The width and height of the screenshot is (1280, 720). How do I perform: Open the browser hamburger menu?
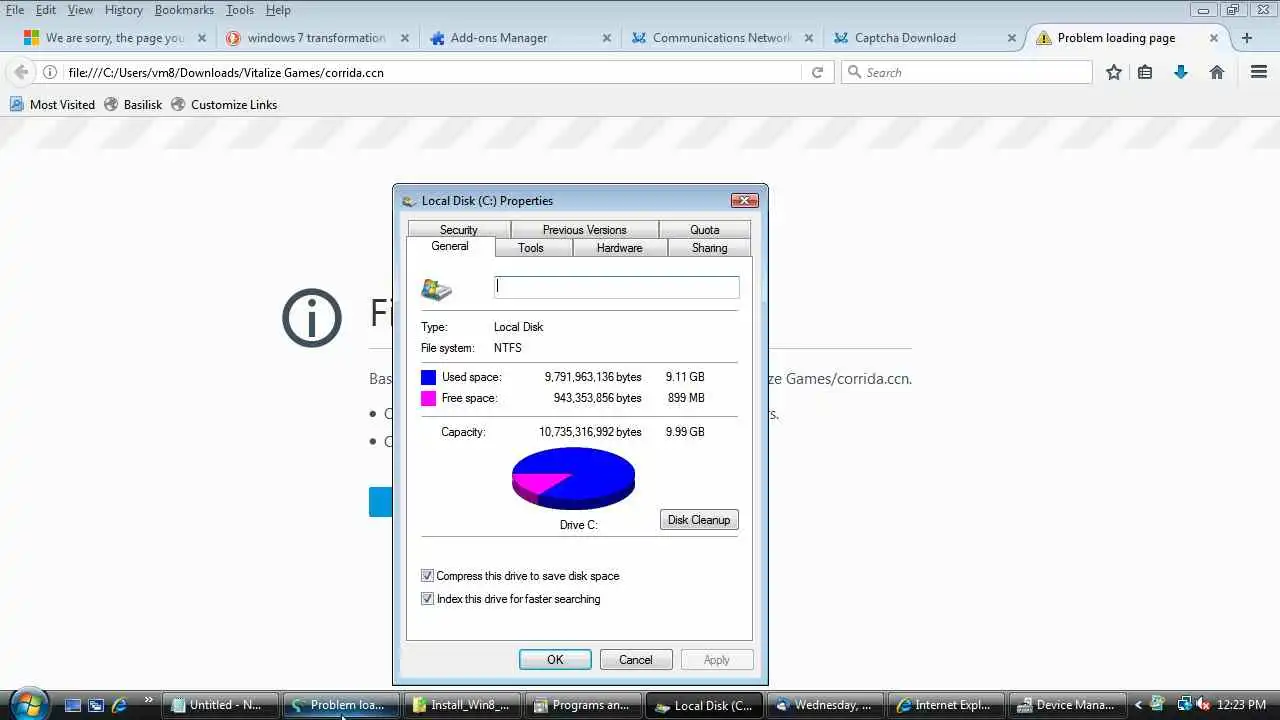pos(1259,72)
